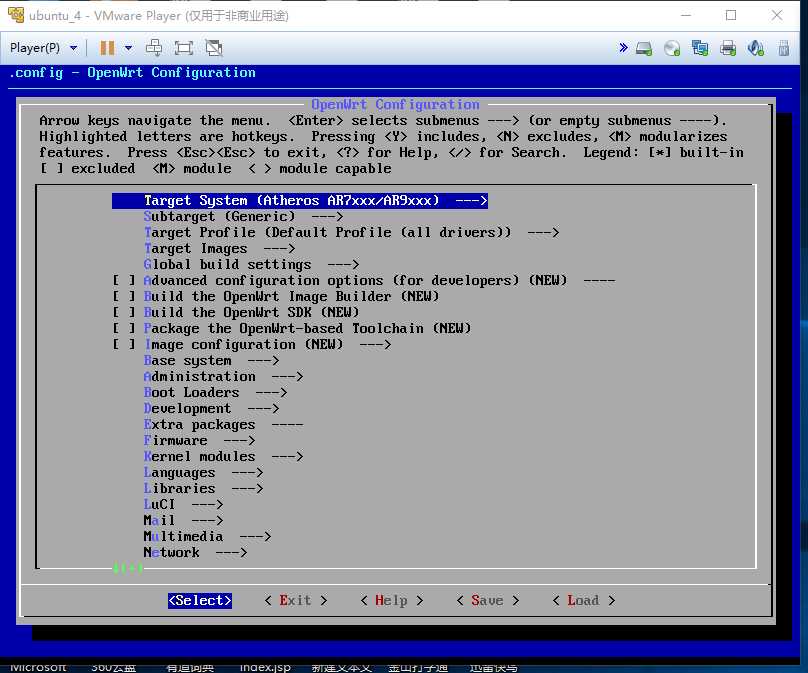Click the CD/DVD drive device icon
This screenshot has width=808, height=673.
coord(672,48)
